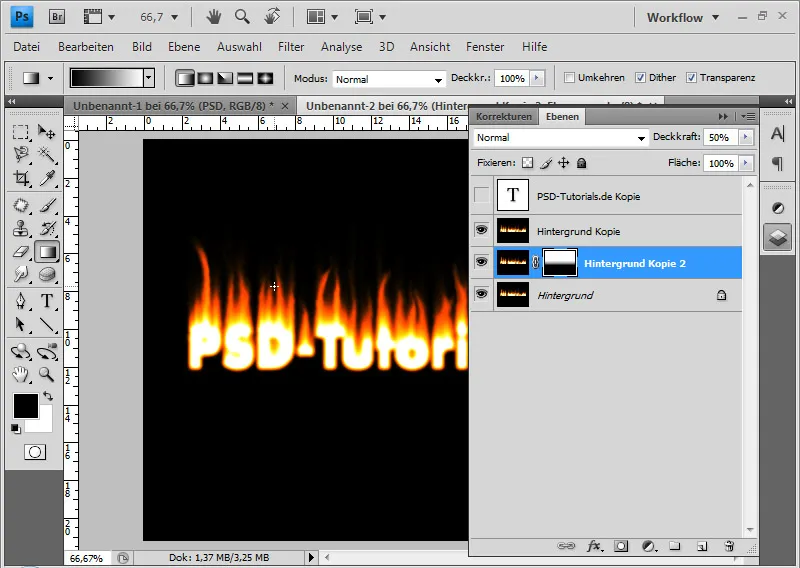This screenshot has width=800, height=568.
Task: Open Fläche fill slider arrow
Action: click(x=745, y=163)
